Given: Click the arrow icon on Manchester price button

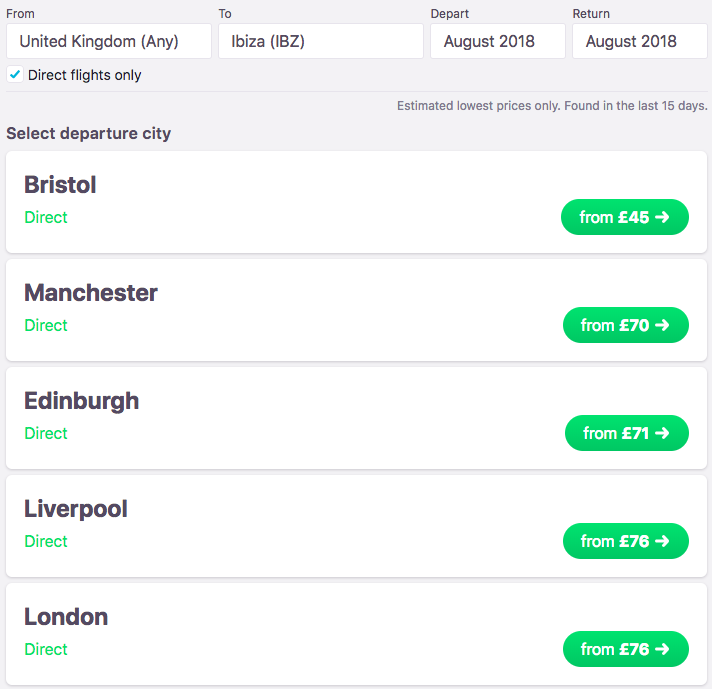Looking at the screenshot, I should (662, 325).
